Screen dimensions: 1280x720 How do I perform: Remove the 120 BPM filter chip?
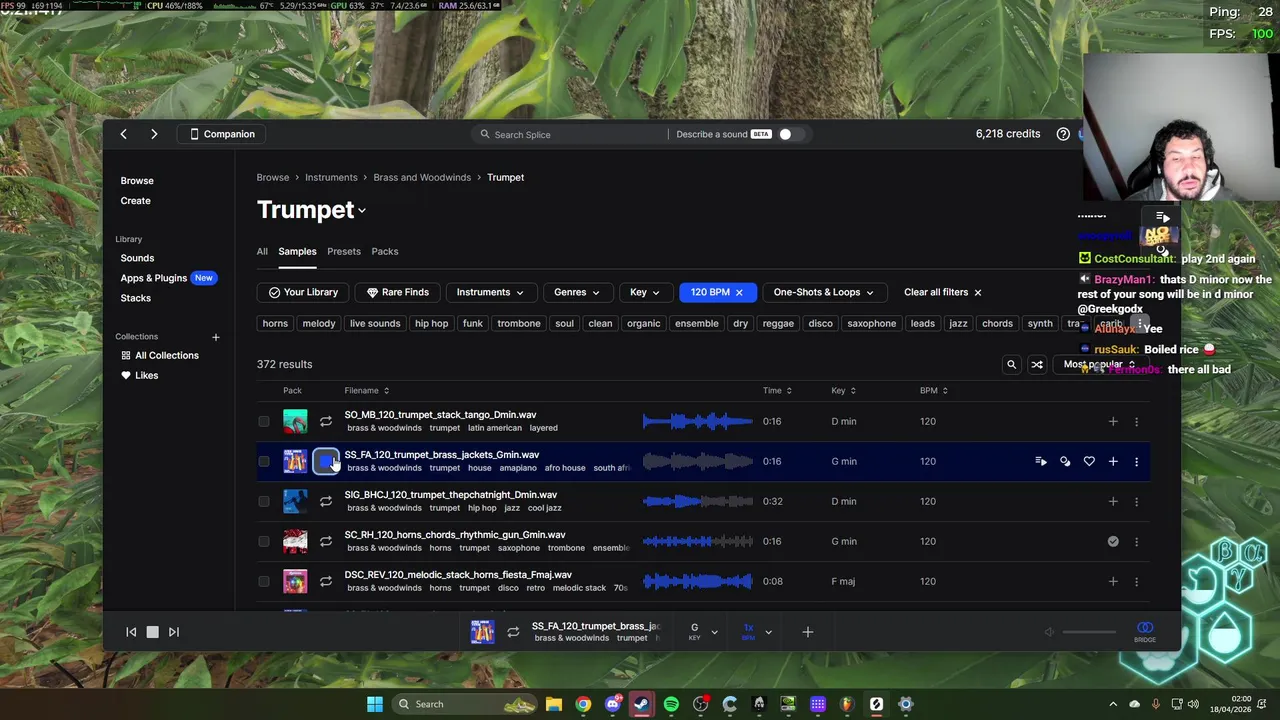[x=739, y=292]
